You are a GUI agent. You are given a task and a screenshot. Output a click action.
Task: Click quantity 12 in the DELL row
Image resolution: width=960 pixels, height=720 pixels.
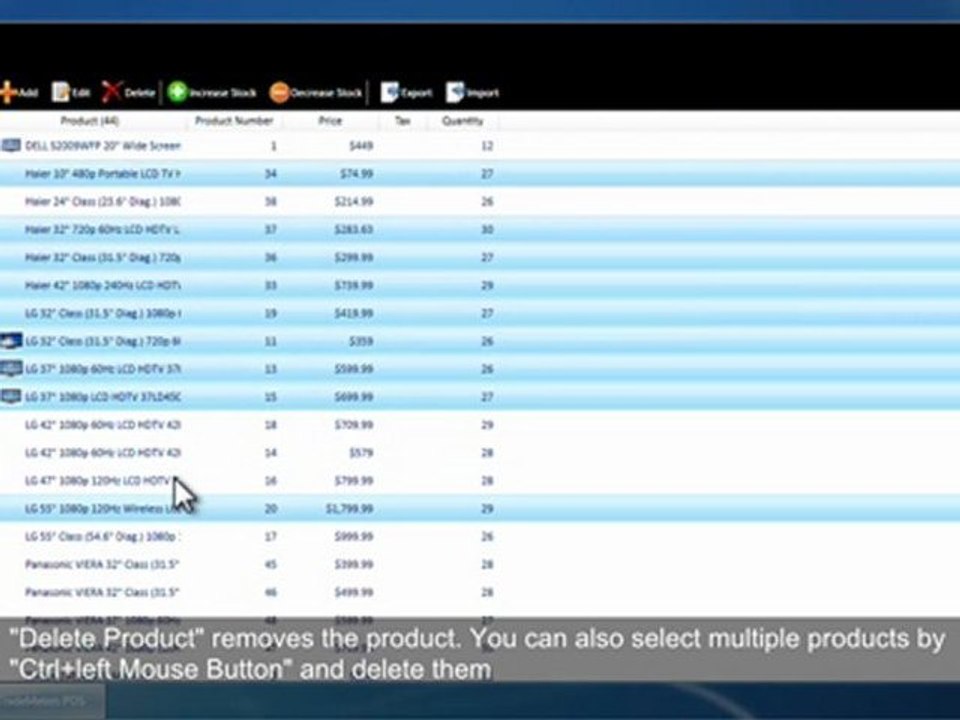(x=487, y=146)
